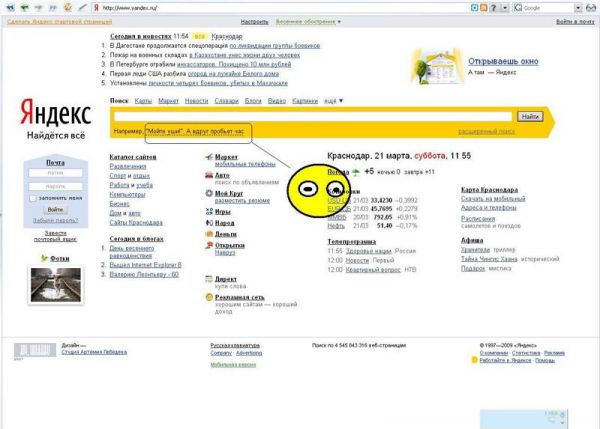Switch to the Новости search tab

point(196,101)
